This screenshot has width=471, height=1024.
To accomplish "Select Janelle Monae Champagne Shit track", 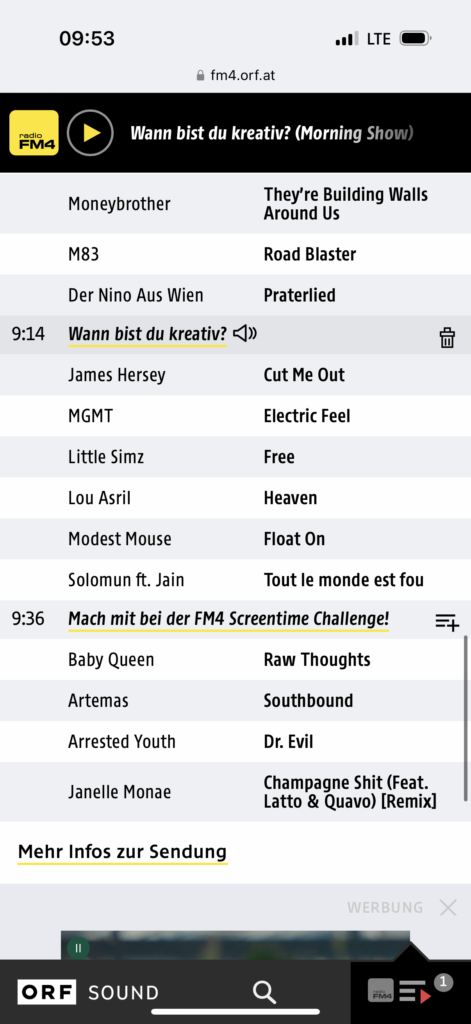I will coord(235,792).
